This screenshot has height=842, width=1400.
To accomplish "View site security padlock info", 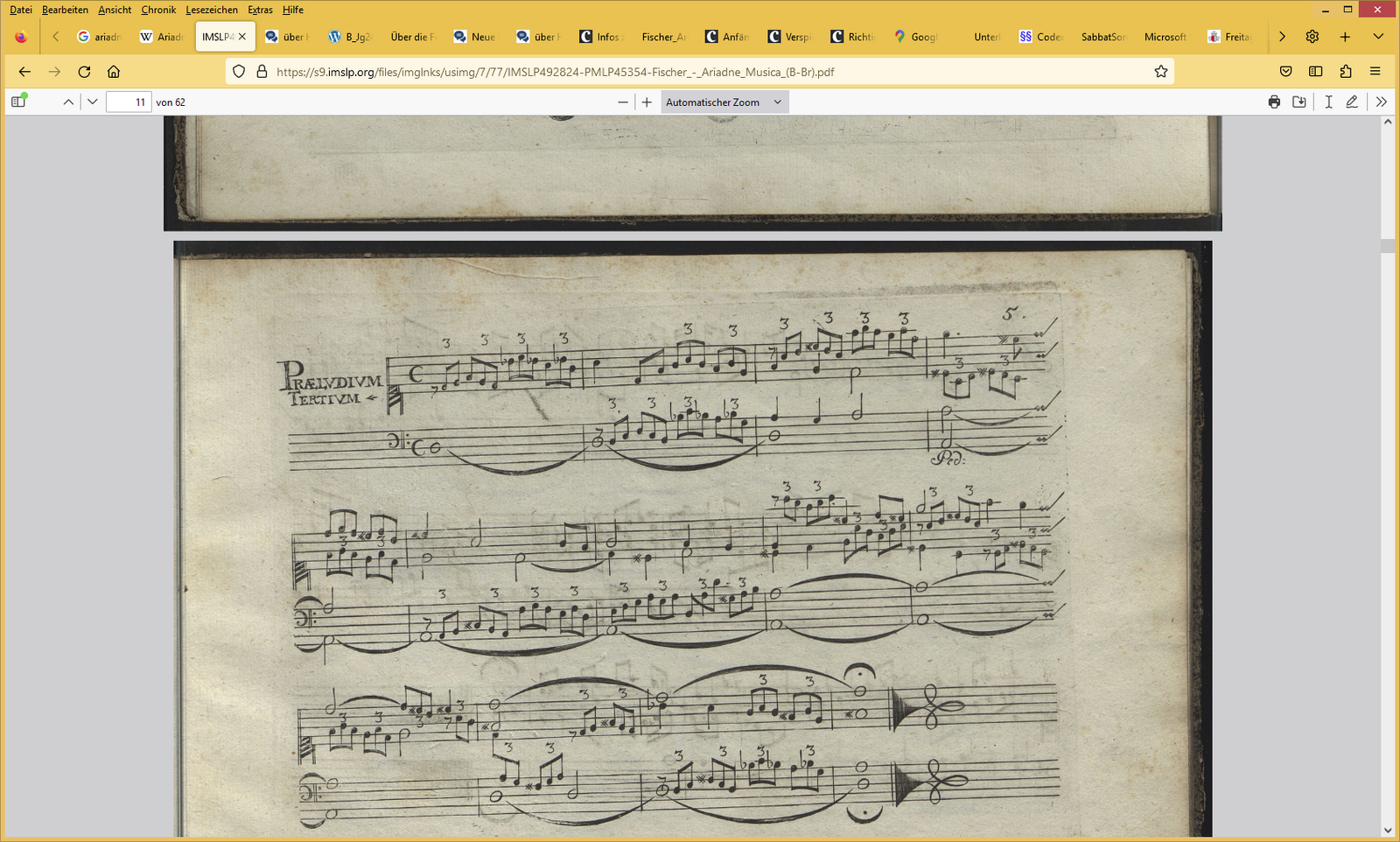I will 261,72.
